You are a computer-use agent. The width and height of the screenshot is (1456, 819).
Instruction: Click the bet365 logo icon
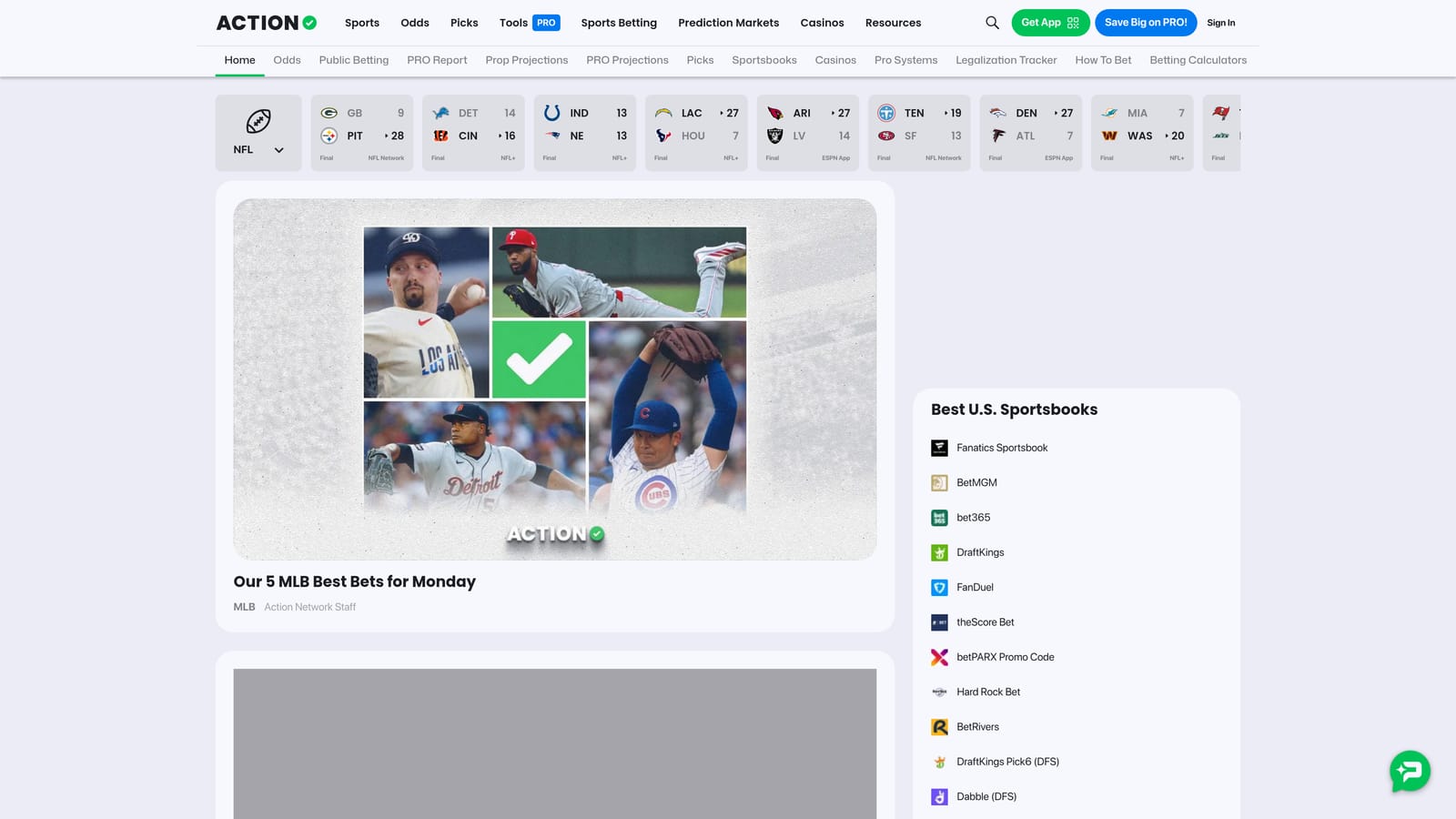(x=939, y=518)
